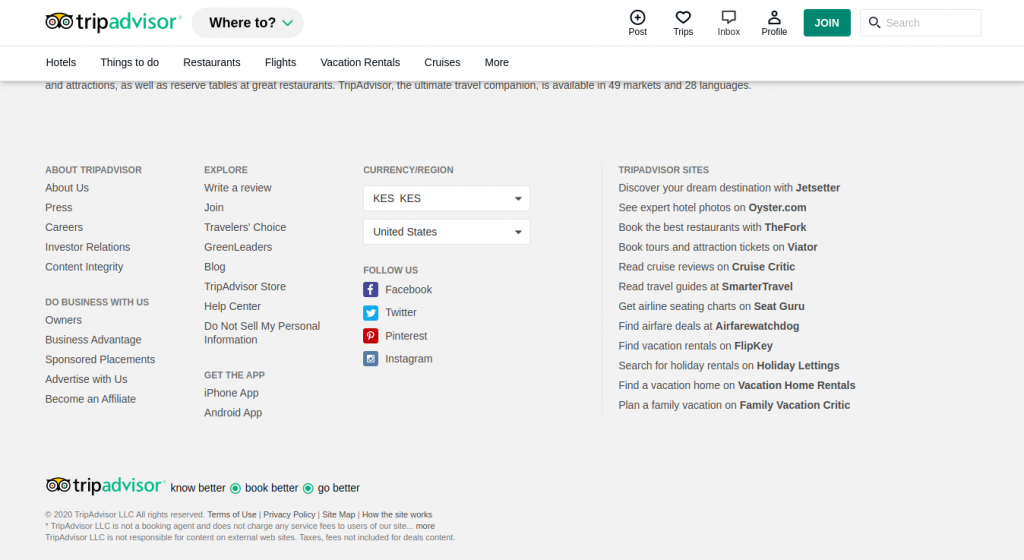Screen dimensions: 1024x560
Task: Expand the 'Where to?' destination selector
Action: tap(247, 23)
